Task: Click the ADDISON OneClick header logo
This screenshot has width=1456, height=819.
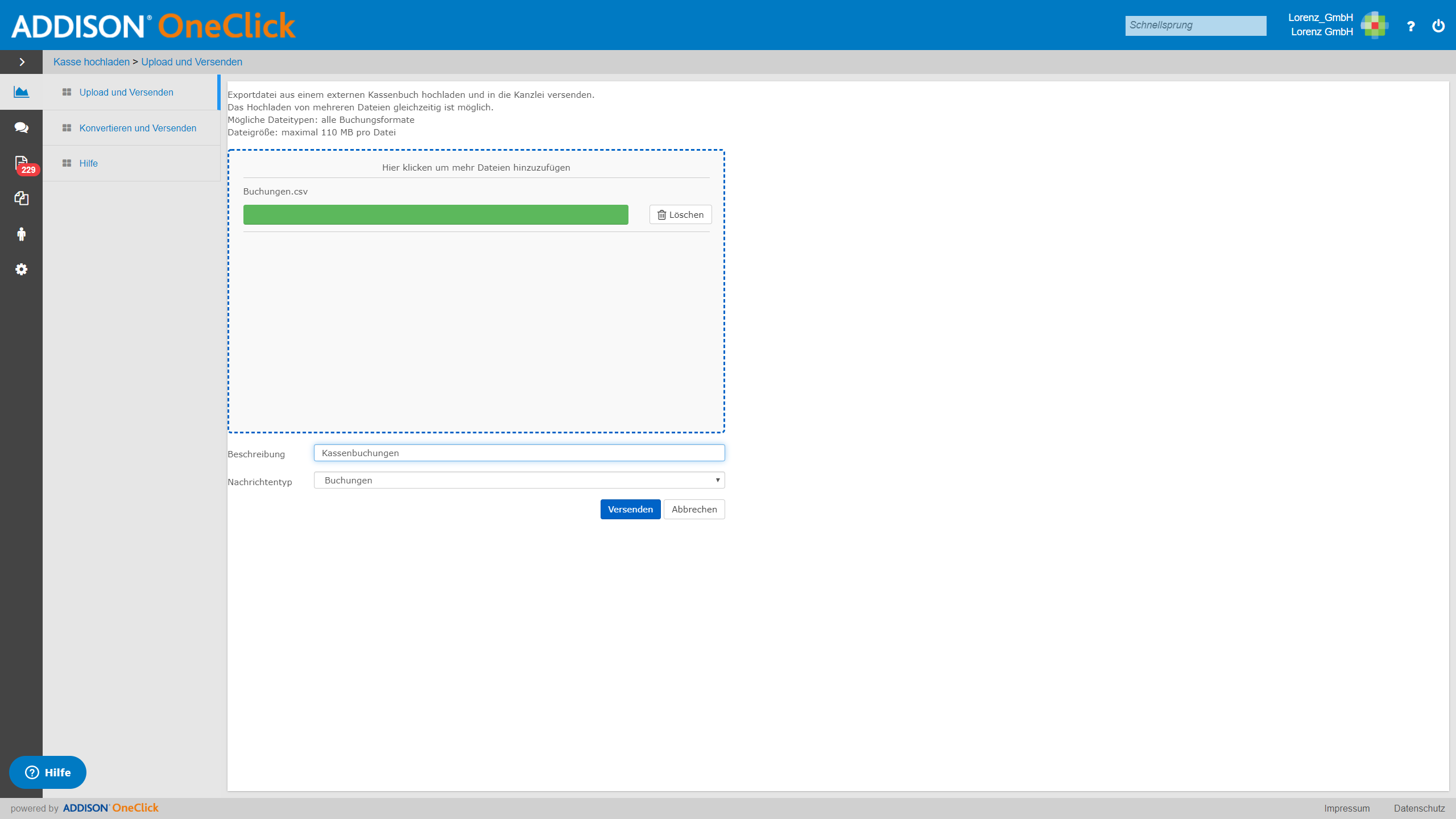Action: coord(154,26)
